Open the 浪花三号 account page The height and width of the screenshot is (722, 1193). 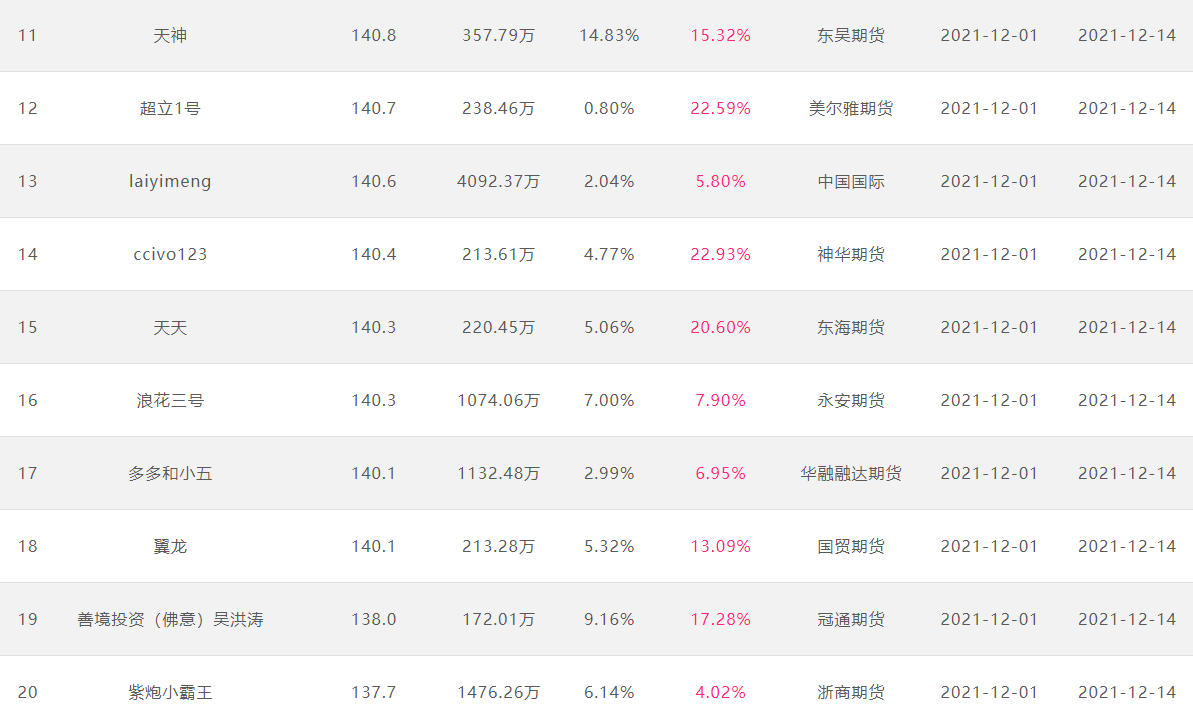[170, 401]
